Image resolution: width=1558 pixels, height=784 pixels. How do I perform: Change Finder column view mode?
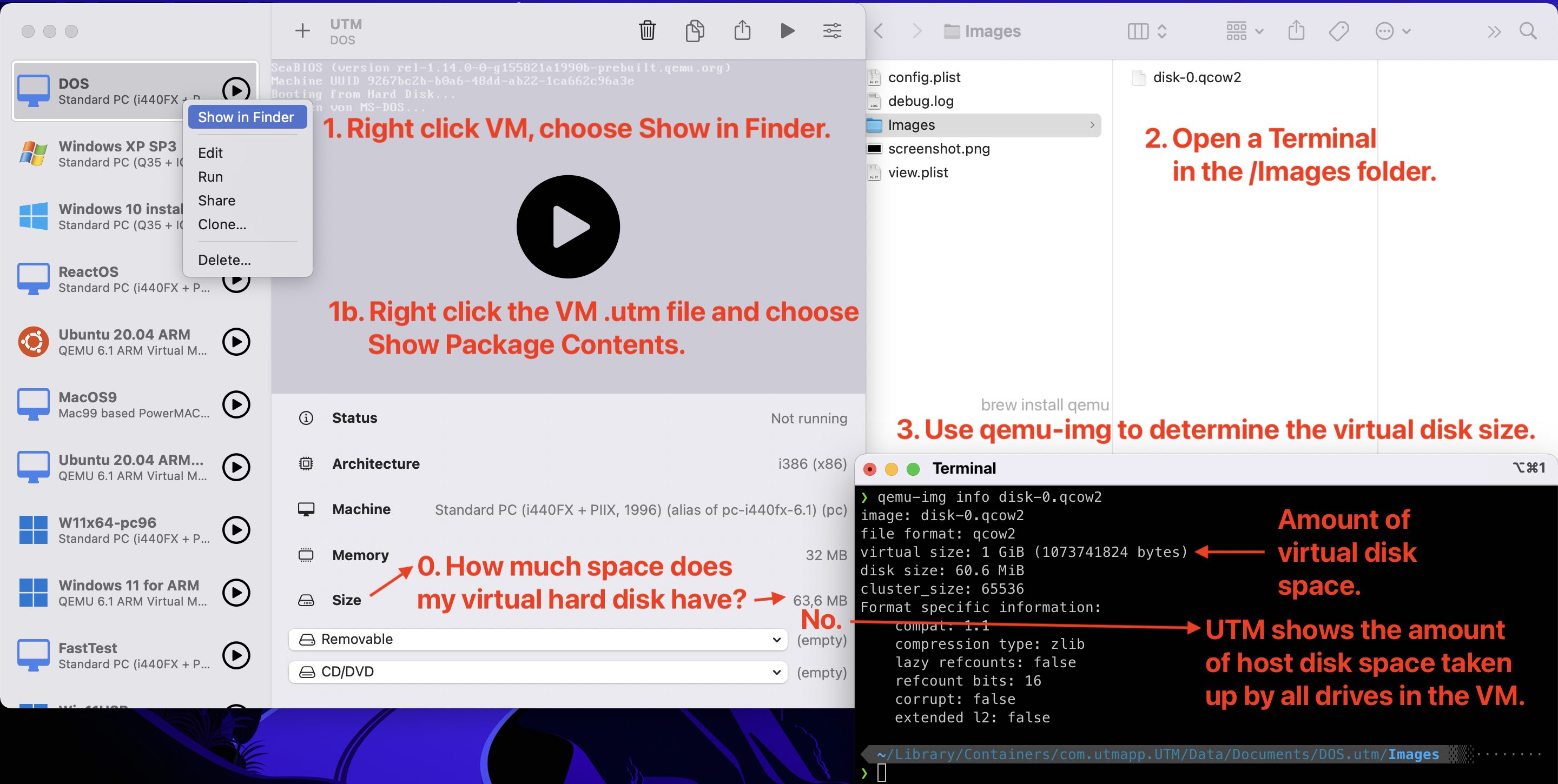(x=1147, y=31)
